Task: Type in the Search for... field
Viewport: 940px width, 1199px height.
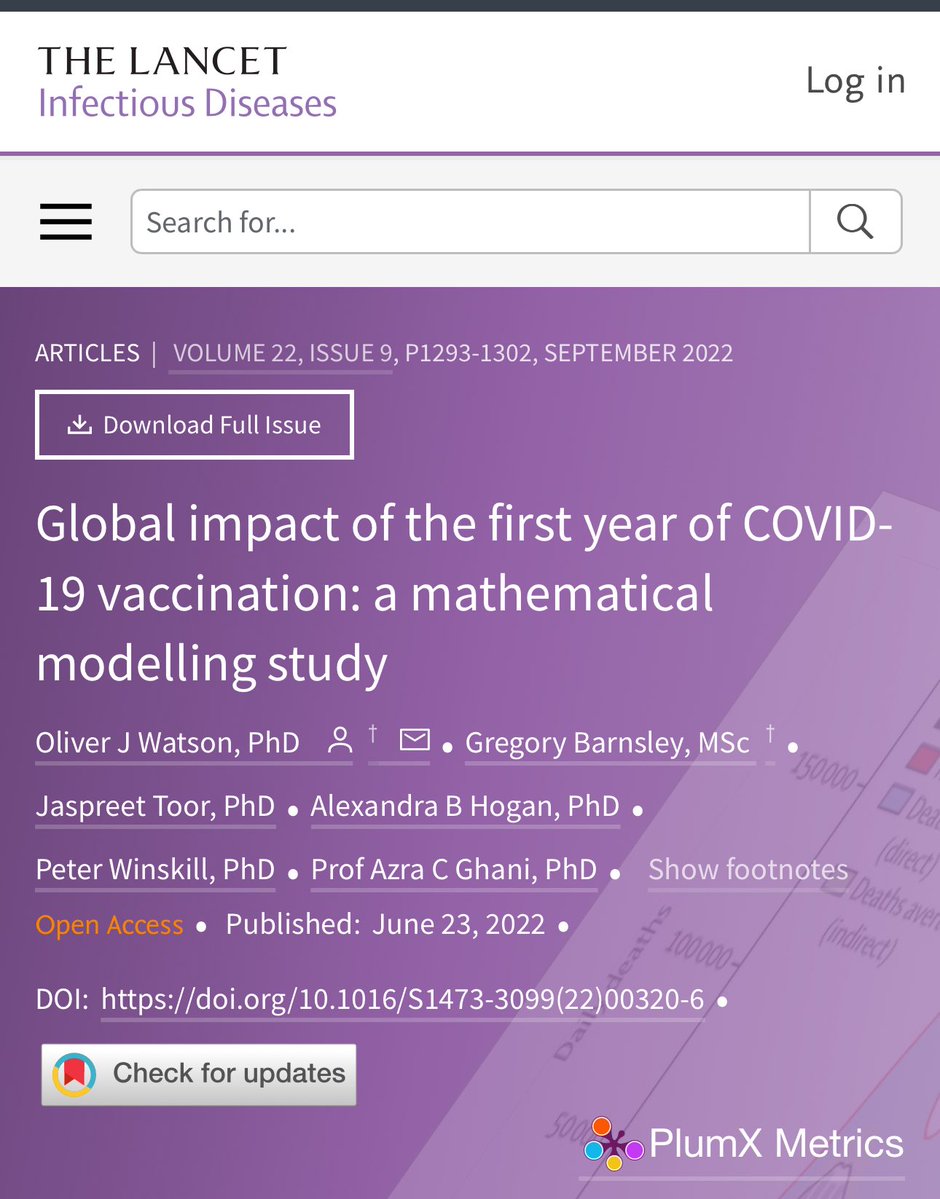Action: click(470, 222)
